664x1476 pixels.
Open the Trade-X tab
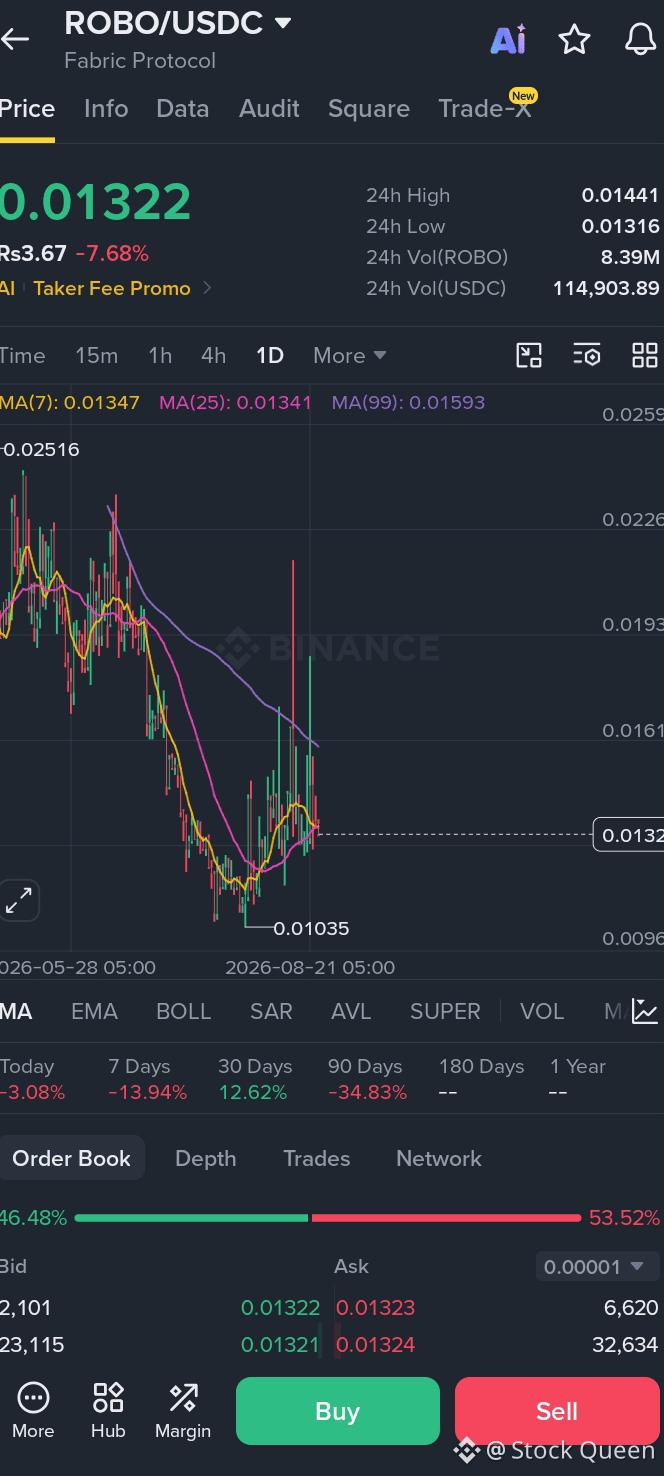[485, 108]
